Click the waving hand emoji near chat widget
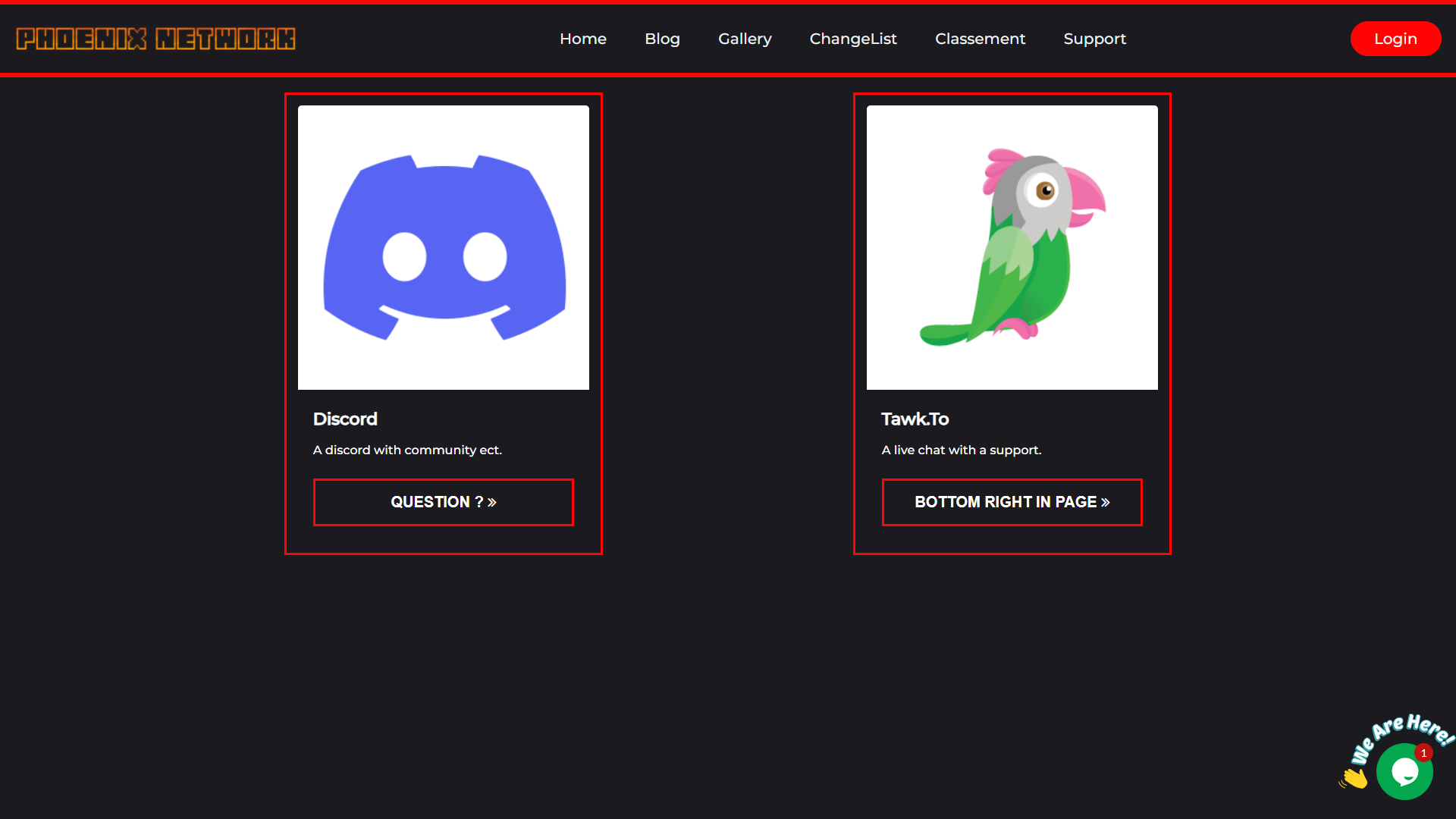The width and height of the screenshot is (1456, 819). pyautogui.click(x=1353, y=777)
